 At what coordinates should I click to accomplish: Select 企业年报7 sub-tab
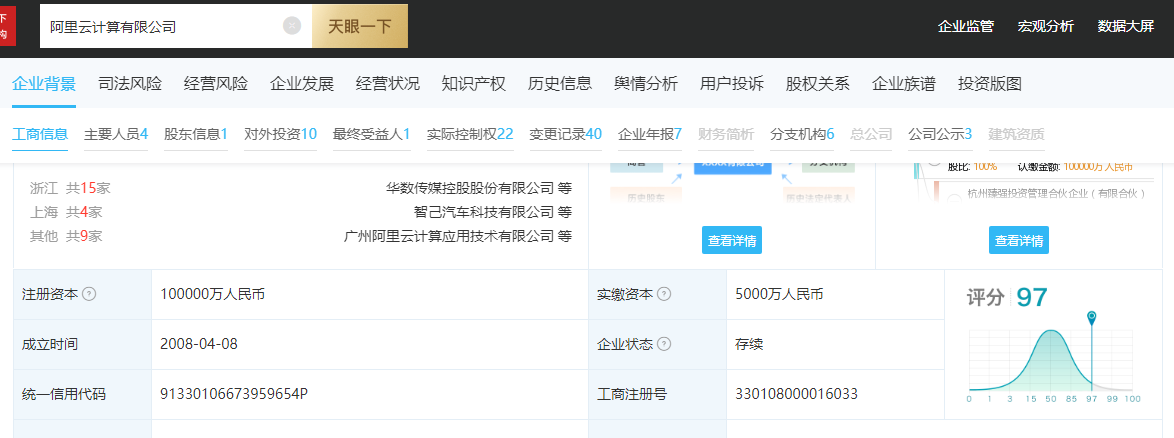[650, 135]
